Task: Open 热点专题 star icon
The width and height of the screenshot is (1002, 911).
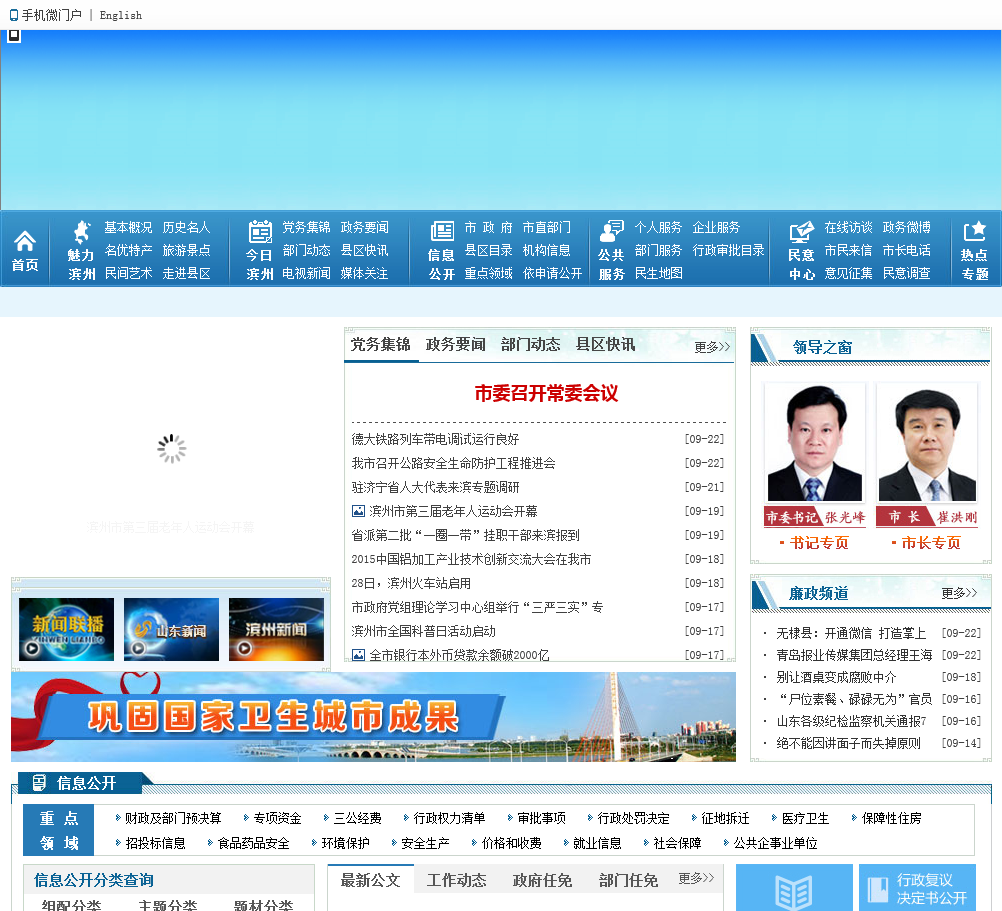Action: (975, 231)
